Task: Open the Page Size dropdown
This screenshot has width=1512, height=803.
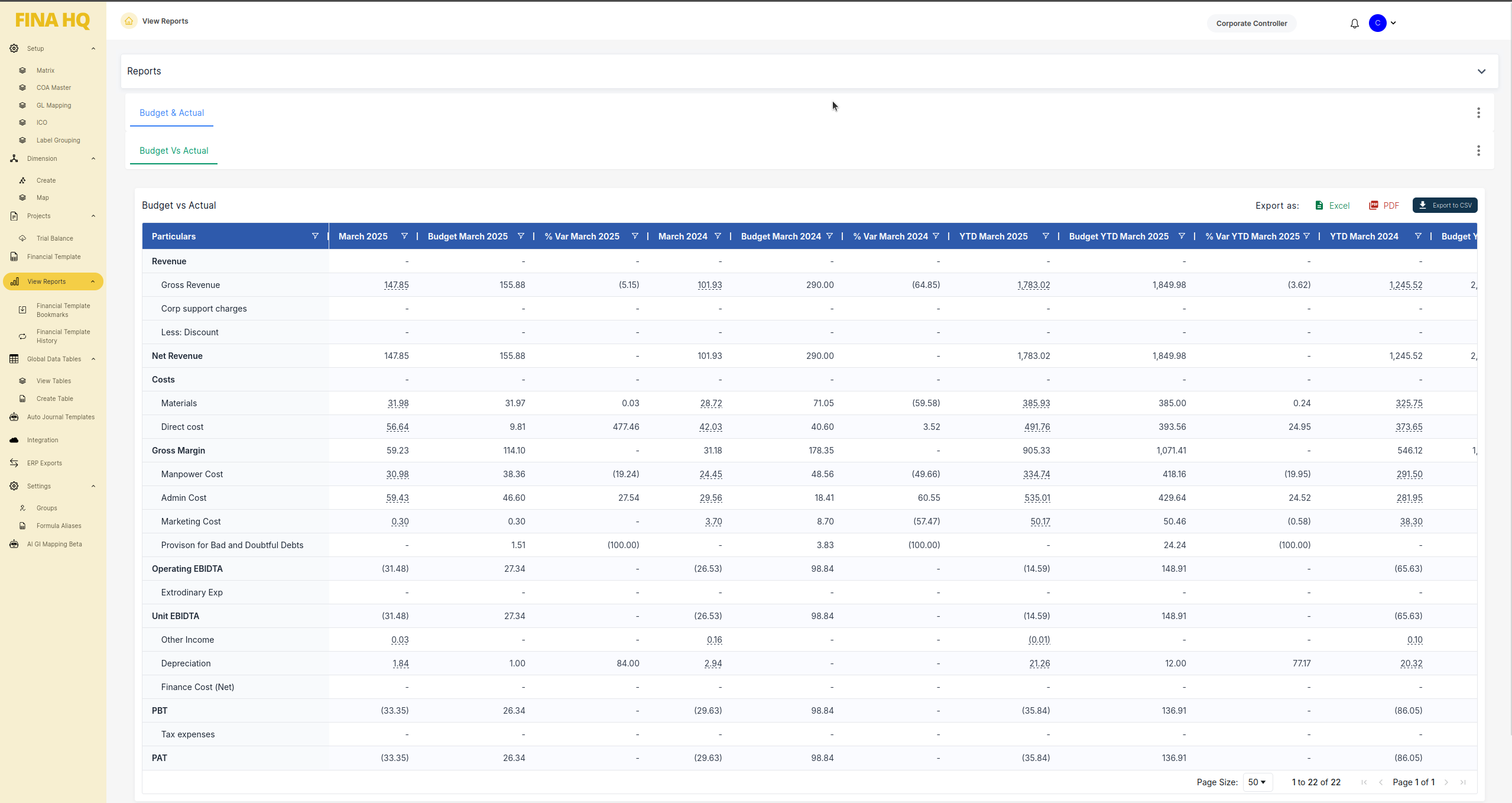Action: coord(1257,782)
